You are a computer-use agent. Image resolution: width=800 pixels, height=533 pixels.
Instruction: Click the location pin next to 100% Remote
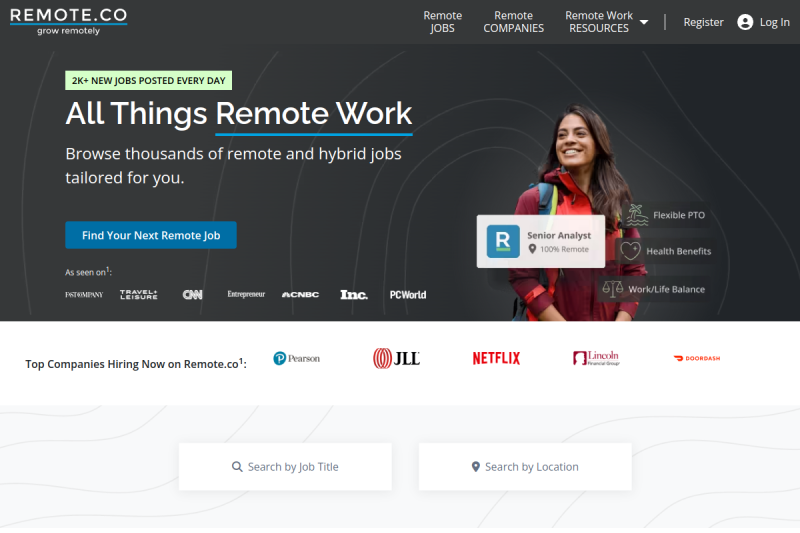(x=532, y=249)
